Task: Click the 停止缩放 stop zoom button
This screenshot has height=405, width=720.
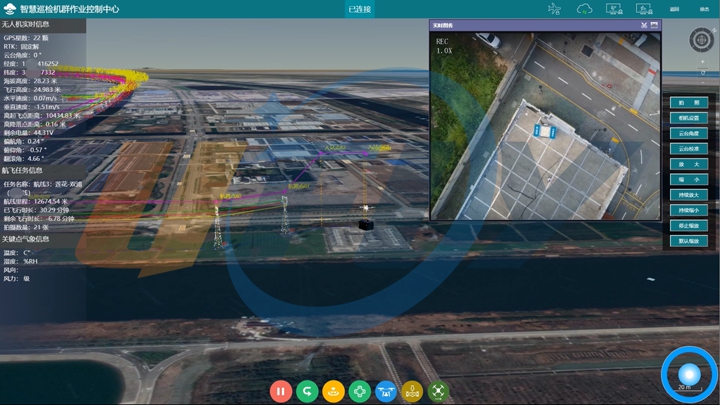Action: [x=689, y=225]
